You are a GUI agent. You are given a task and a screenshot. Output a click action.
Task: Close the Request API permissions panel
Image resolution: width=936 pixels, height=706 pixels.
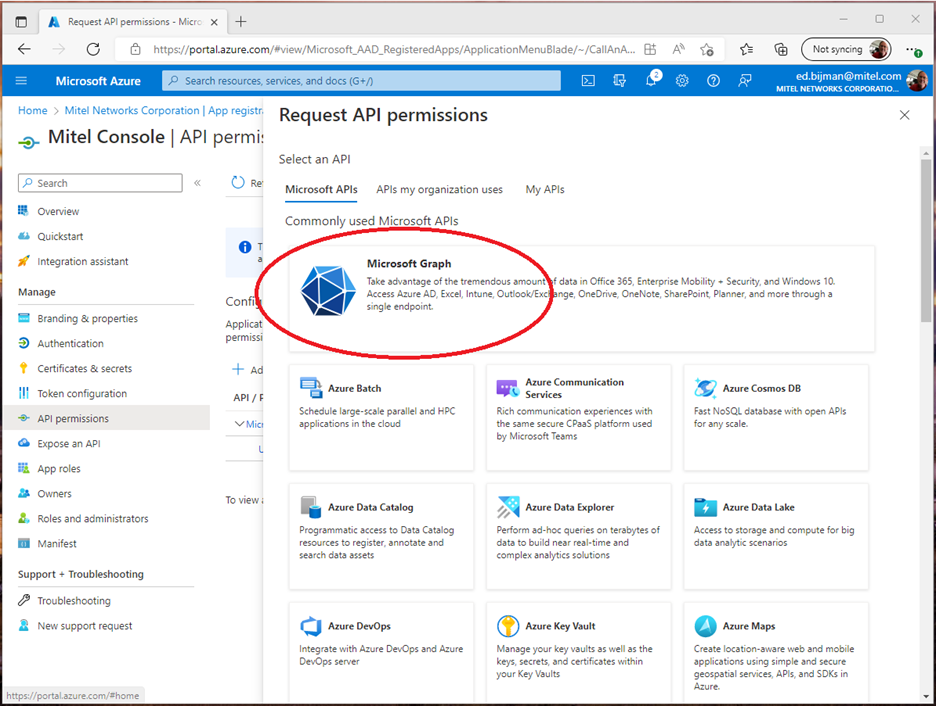pos(904,115)
